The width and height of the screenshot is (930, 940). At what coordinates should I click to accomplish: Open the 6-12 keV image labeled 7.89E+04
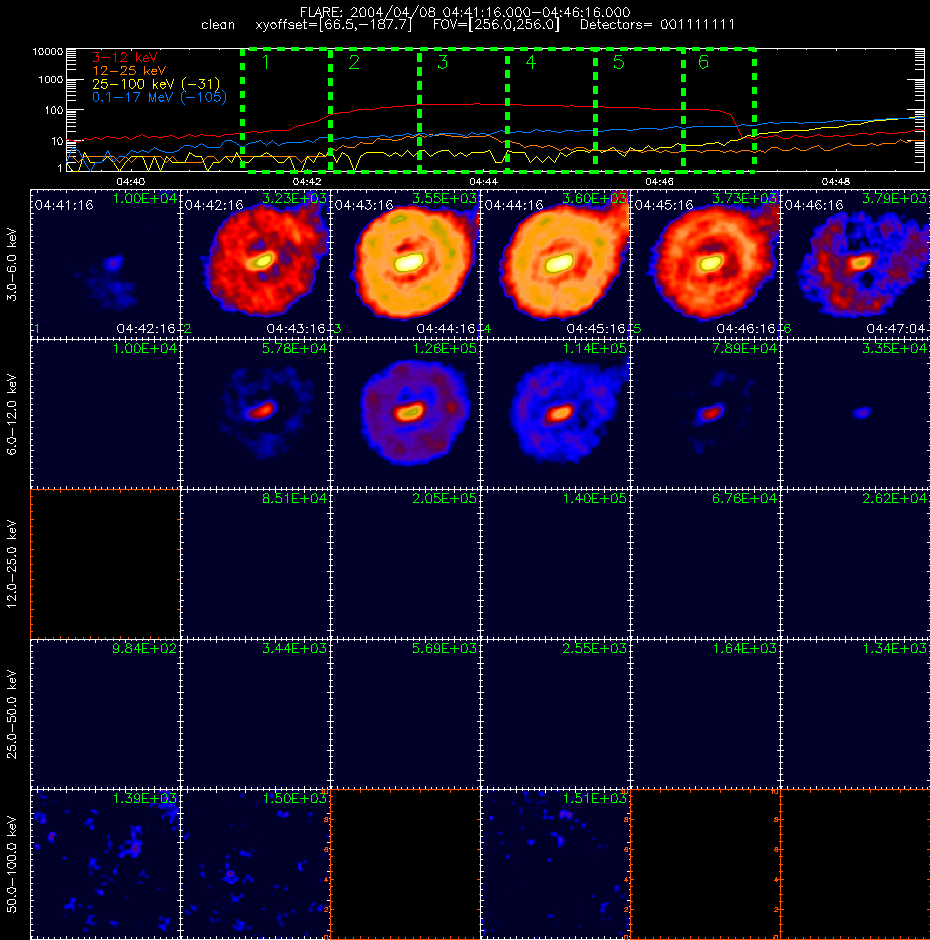pos(705,414)
